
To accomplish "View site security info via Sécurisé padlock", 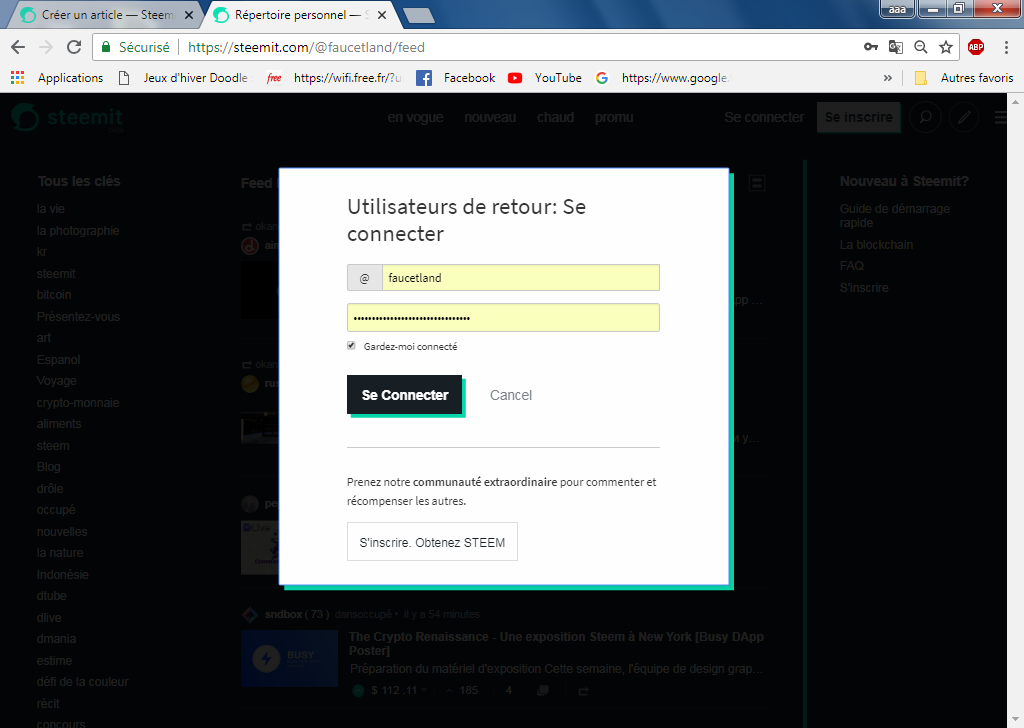I will (135, 47).
